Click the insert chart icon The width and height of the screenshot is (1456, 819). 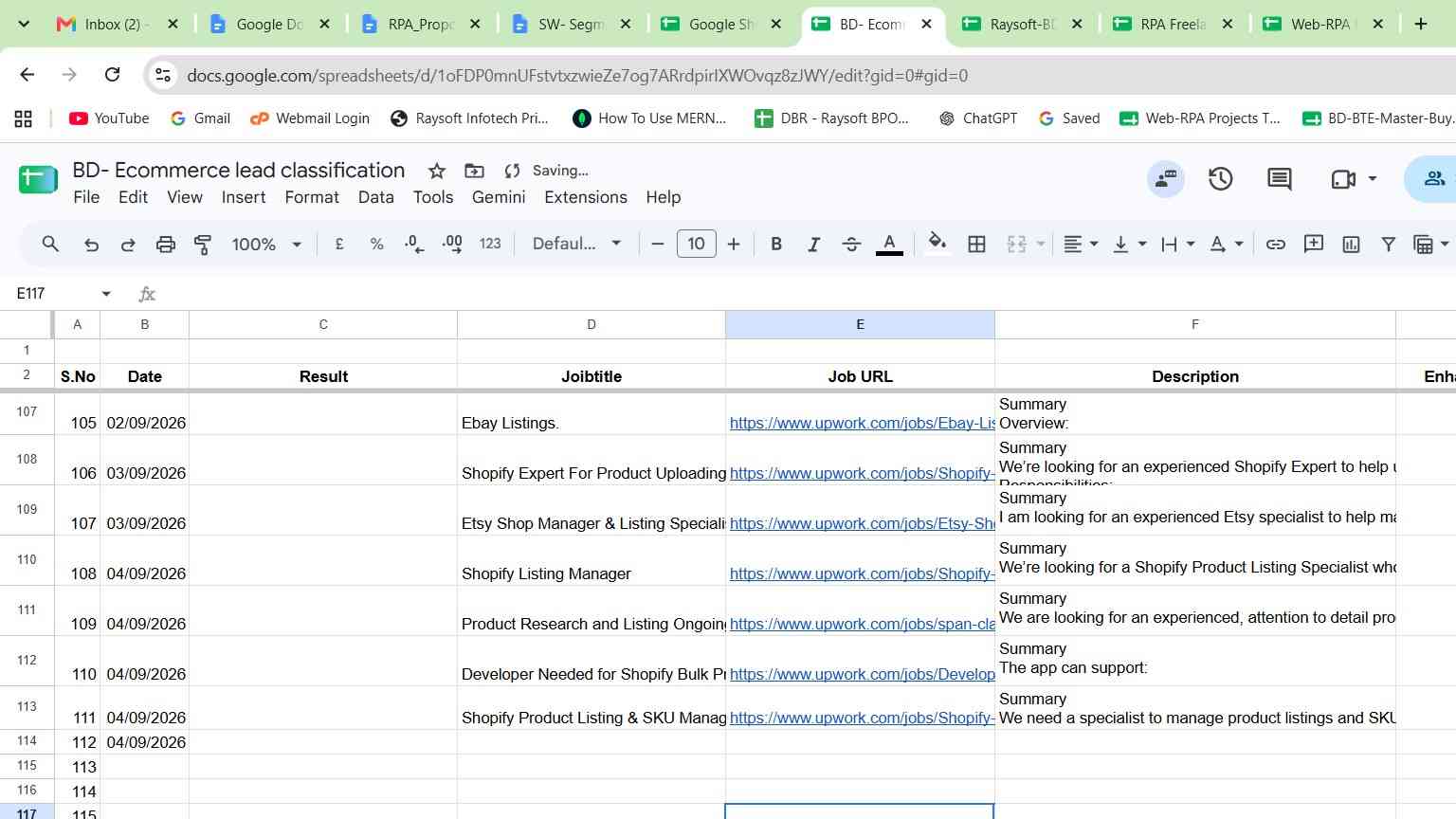tap(1351, 245)
